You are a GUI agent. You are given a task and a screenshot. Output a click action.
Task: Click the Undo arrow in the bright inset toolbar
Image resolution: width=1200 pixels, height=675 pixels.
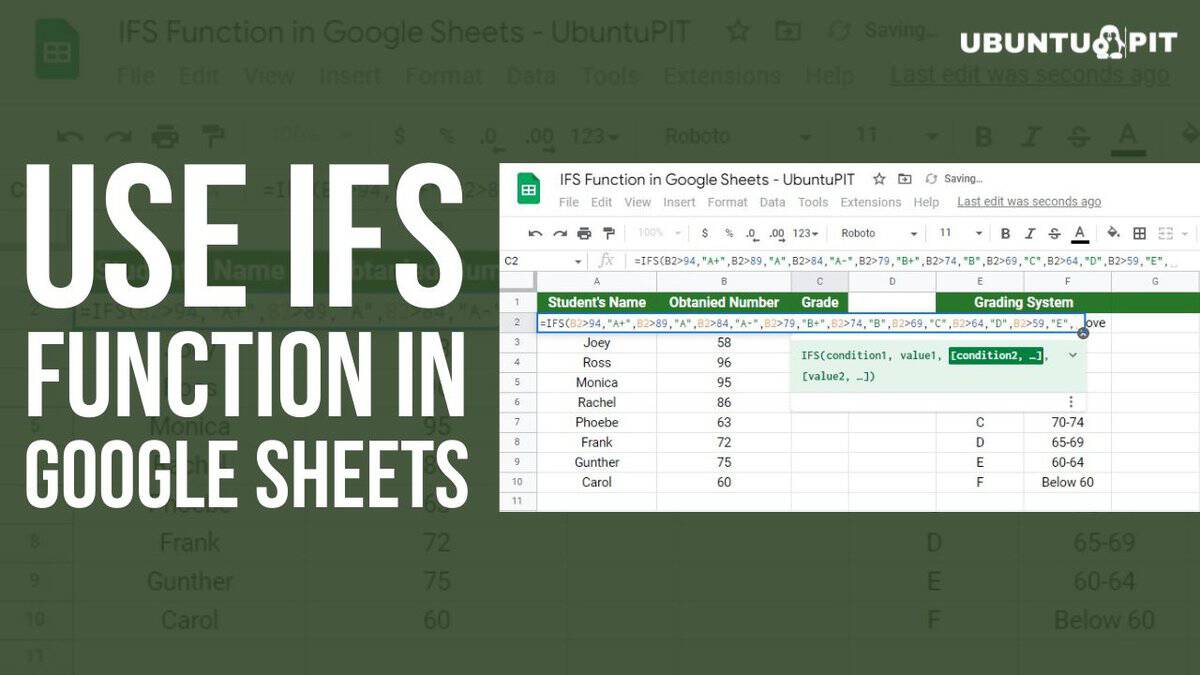point(535,233)
